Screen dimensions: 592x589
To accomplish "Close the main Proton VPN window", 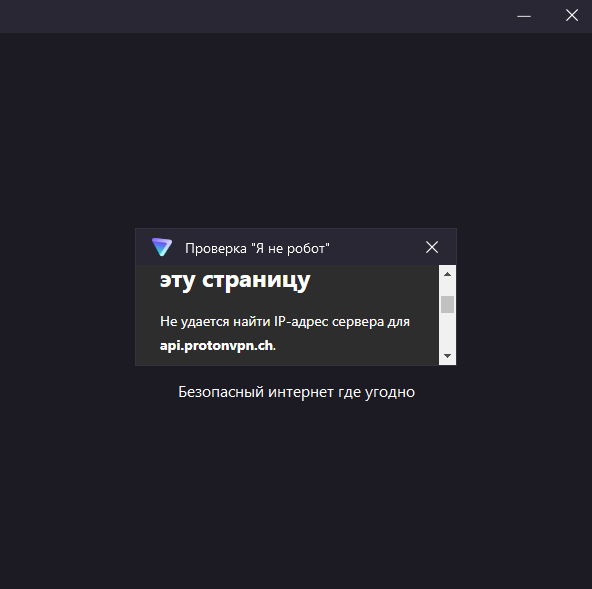I will click(x=572, y=15).
